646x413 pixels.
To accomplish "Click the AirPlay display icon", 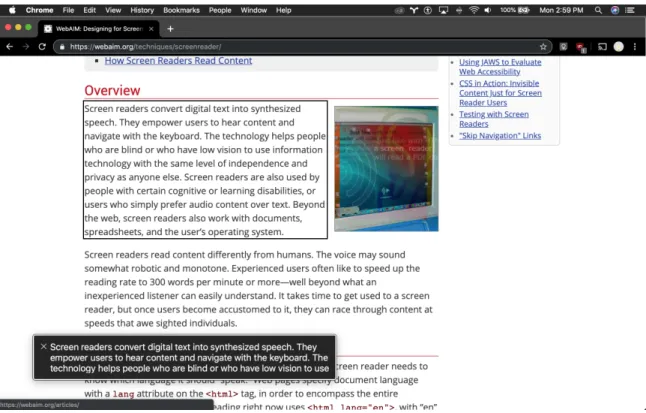I will (443, 10).
